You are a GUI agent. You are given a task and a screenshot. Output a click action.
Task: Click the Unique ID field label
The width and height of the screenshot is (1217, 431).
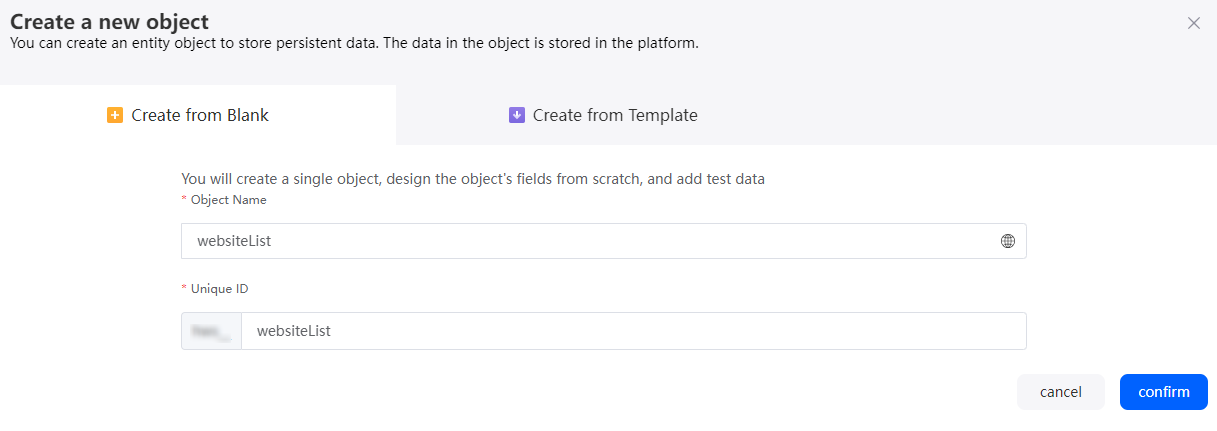pyautogui.click(x=219, y=289)
